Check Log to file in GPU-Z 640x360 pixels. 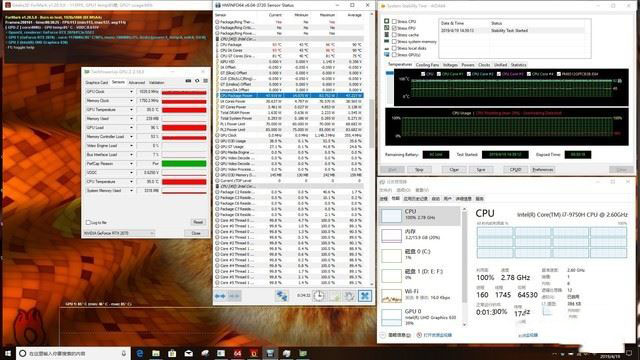coord(88,222)
